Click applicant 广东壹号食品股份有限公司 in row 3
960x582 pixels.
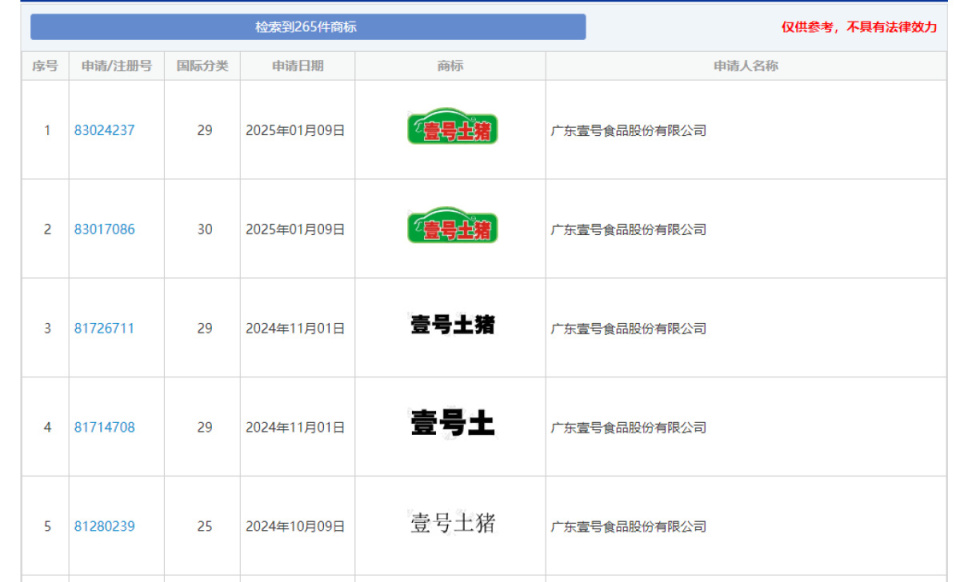tap(629, 329)
